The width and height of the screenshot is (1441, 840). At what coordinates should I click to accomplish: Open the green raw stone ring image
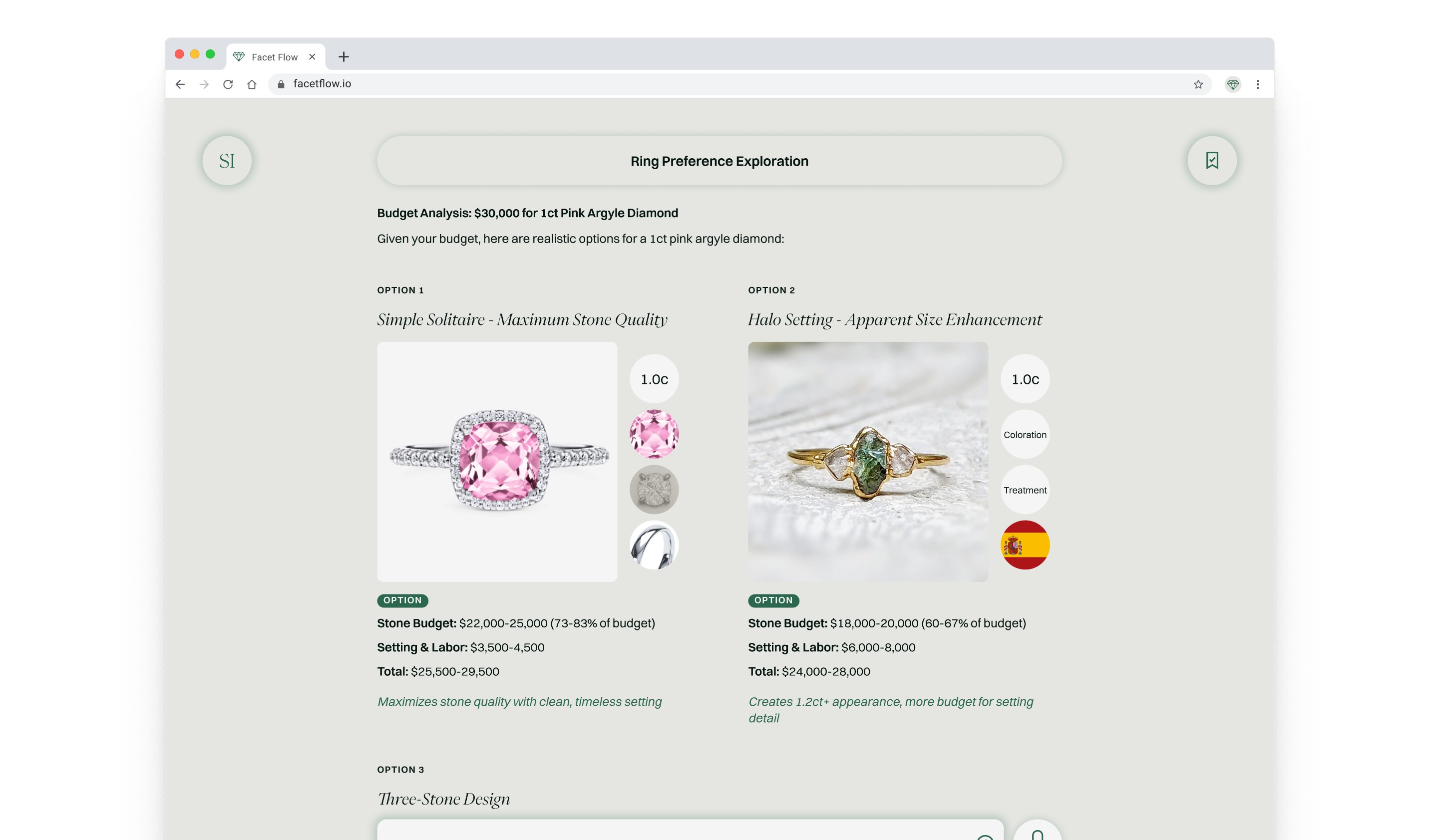(x=867, y=462)
